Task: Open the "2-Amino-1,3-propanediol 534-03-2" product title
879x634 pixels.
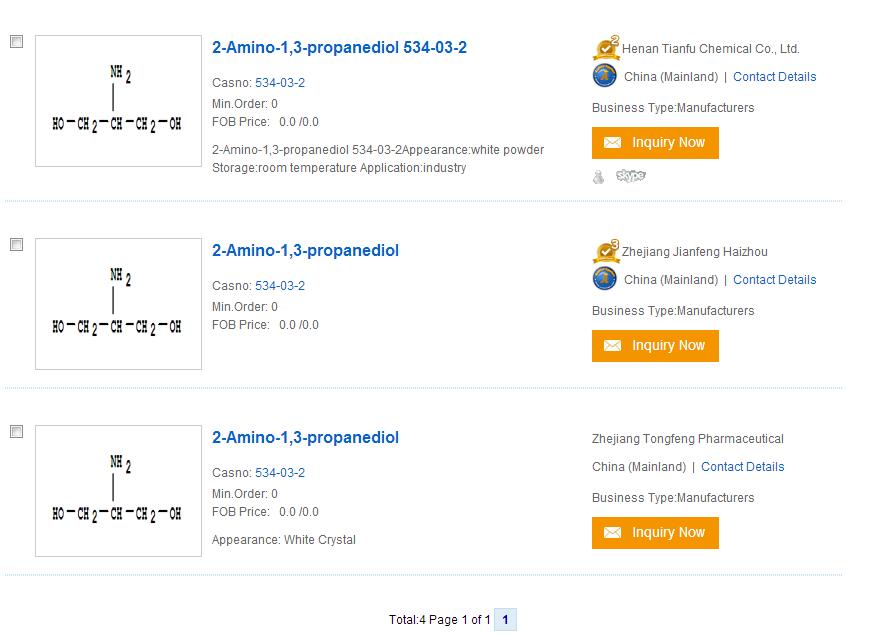Action: [x=339, y=47]
